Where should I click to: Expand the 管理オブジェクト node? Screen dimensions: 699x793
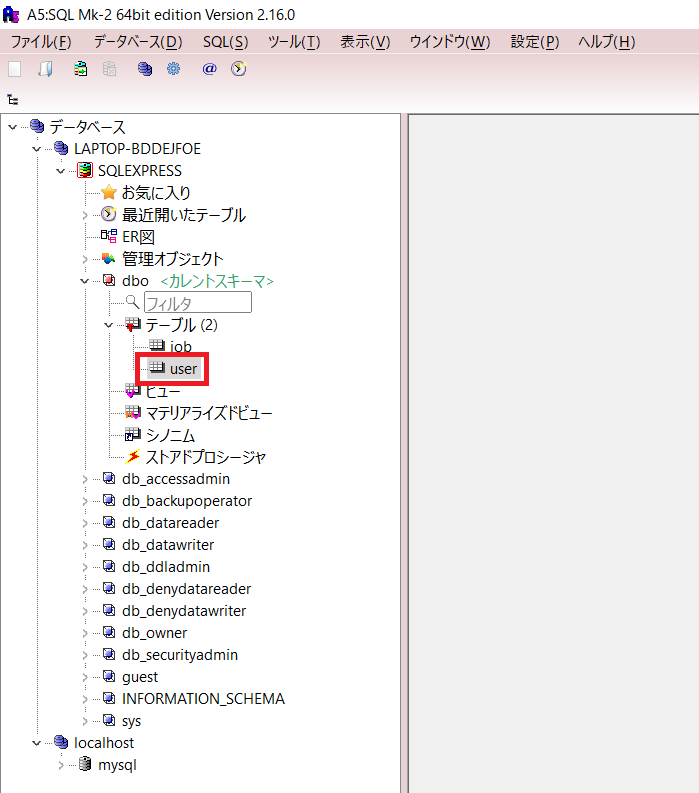pos(85,259)
